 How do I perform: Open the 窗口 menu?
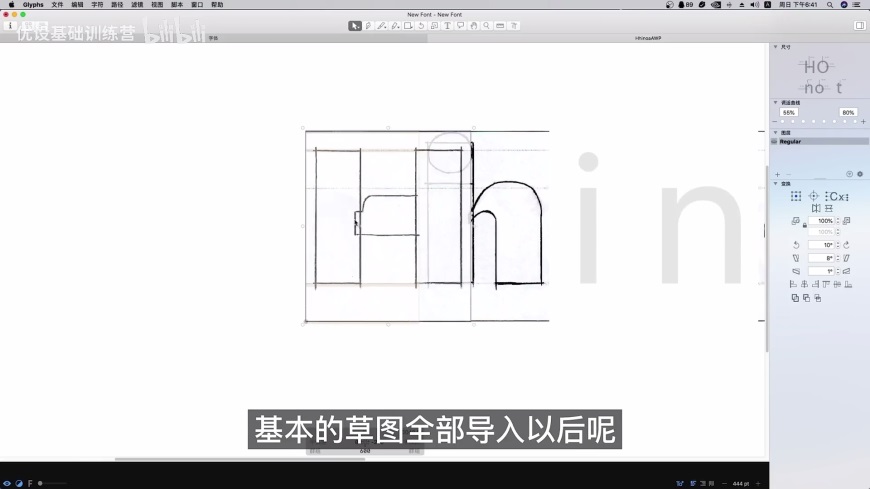197,4
